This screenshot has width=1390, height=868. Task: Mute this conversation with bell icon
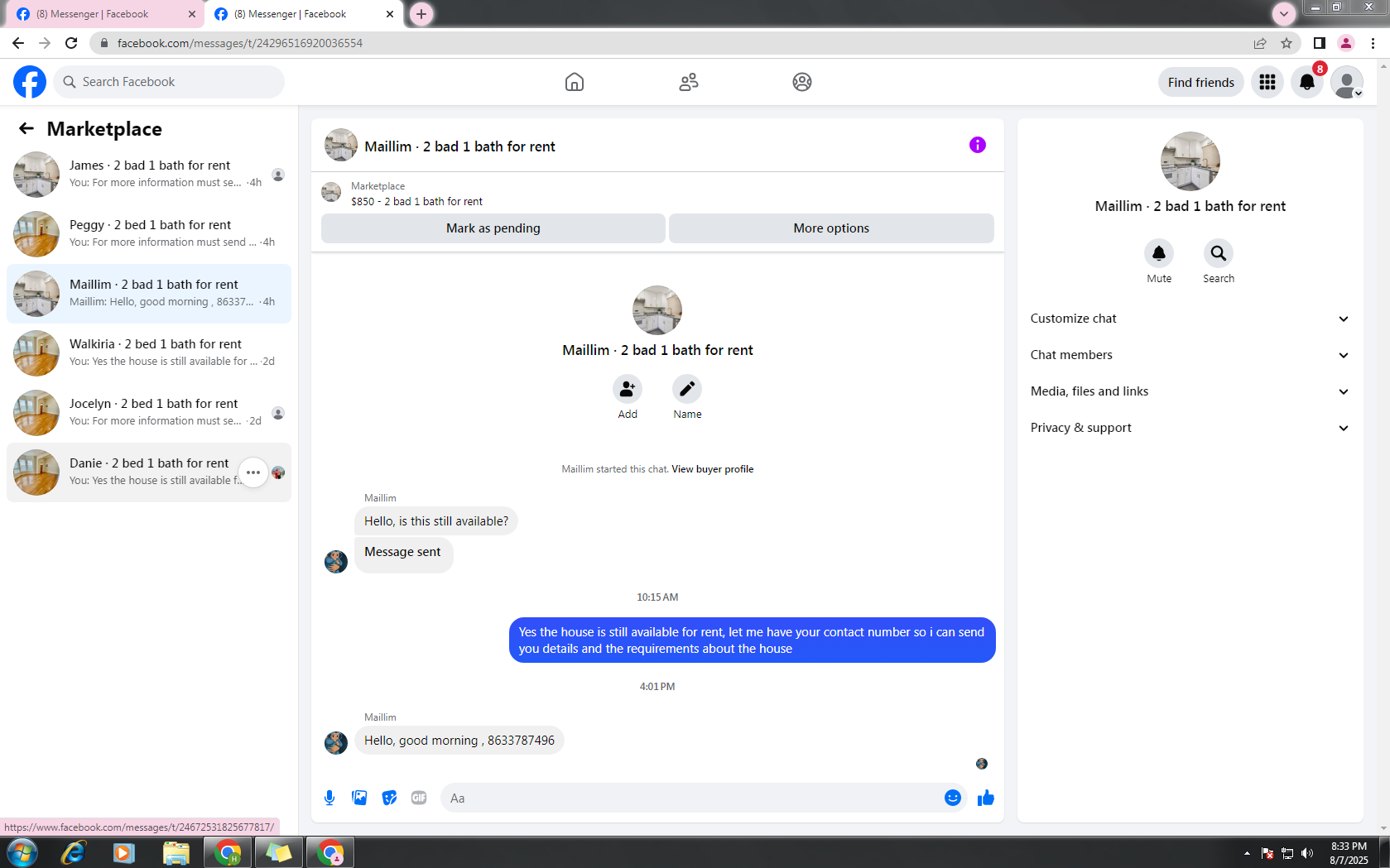(1159, 253)
